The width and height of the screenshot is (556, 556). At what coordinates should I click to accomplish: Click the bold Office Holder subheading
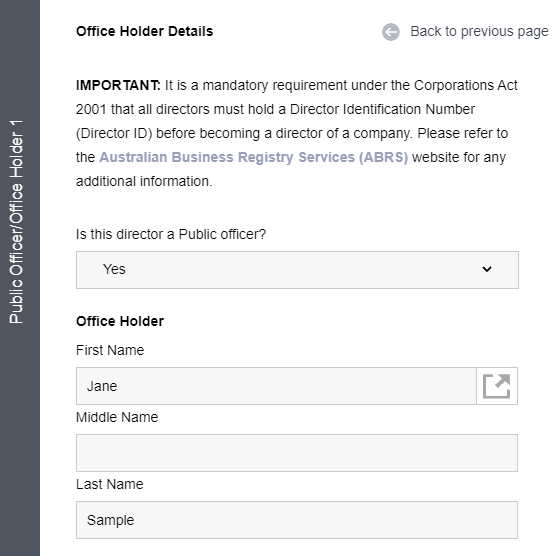tap(120, 321)
